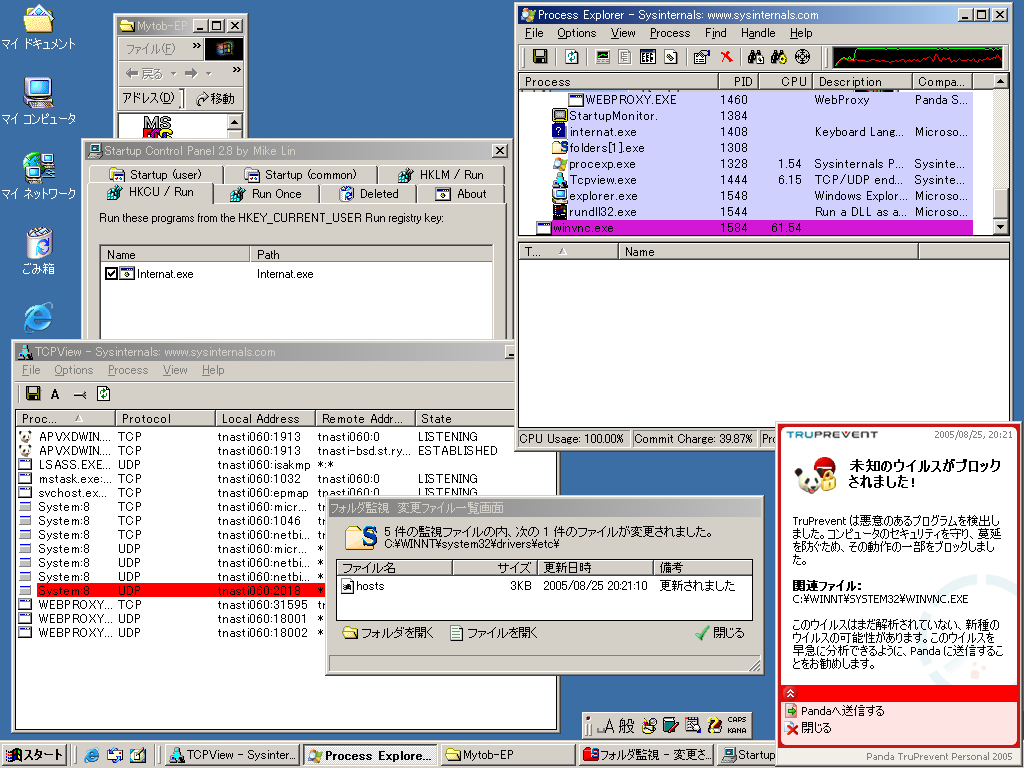
Task: Open the System Information icon in Process Explorer
Action: (603, 57)
